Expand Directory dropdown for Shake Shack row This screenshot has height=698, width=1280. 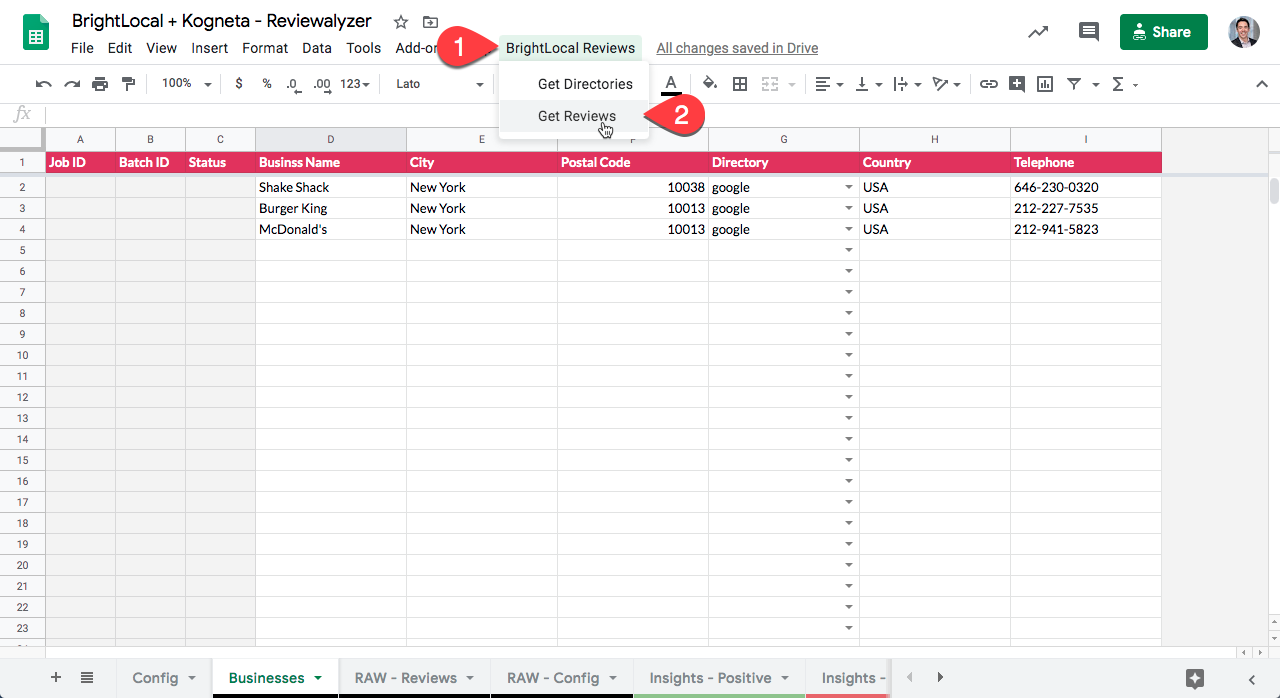[x=849, y=187]
